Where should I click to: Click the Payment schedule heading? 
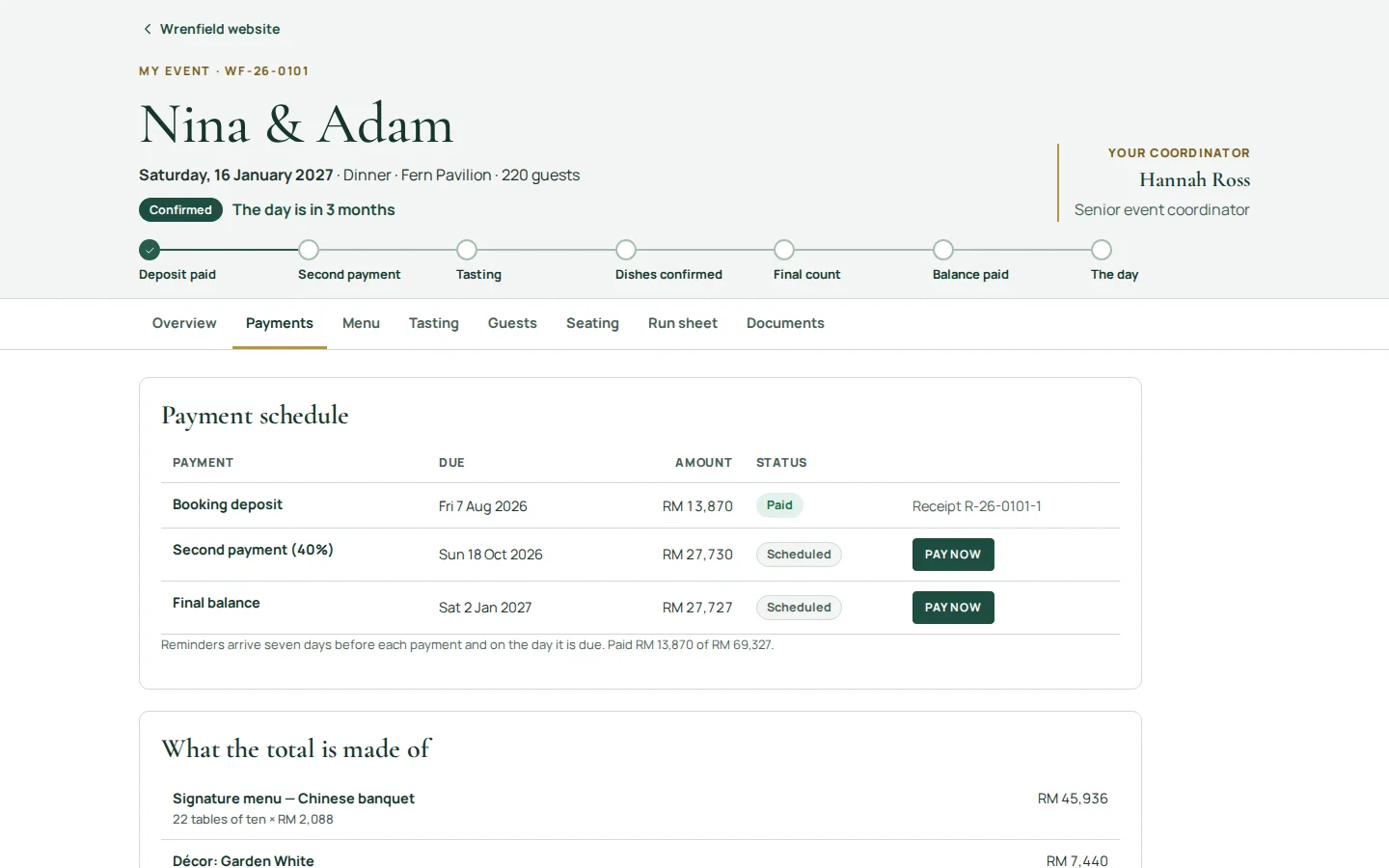255,416
